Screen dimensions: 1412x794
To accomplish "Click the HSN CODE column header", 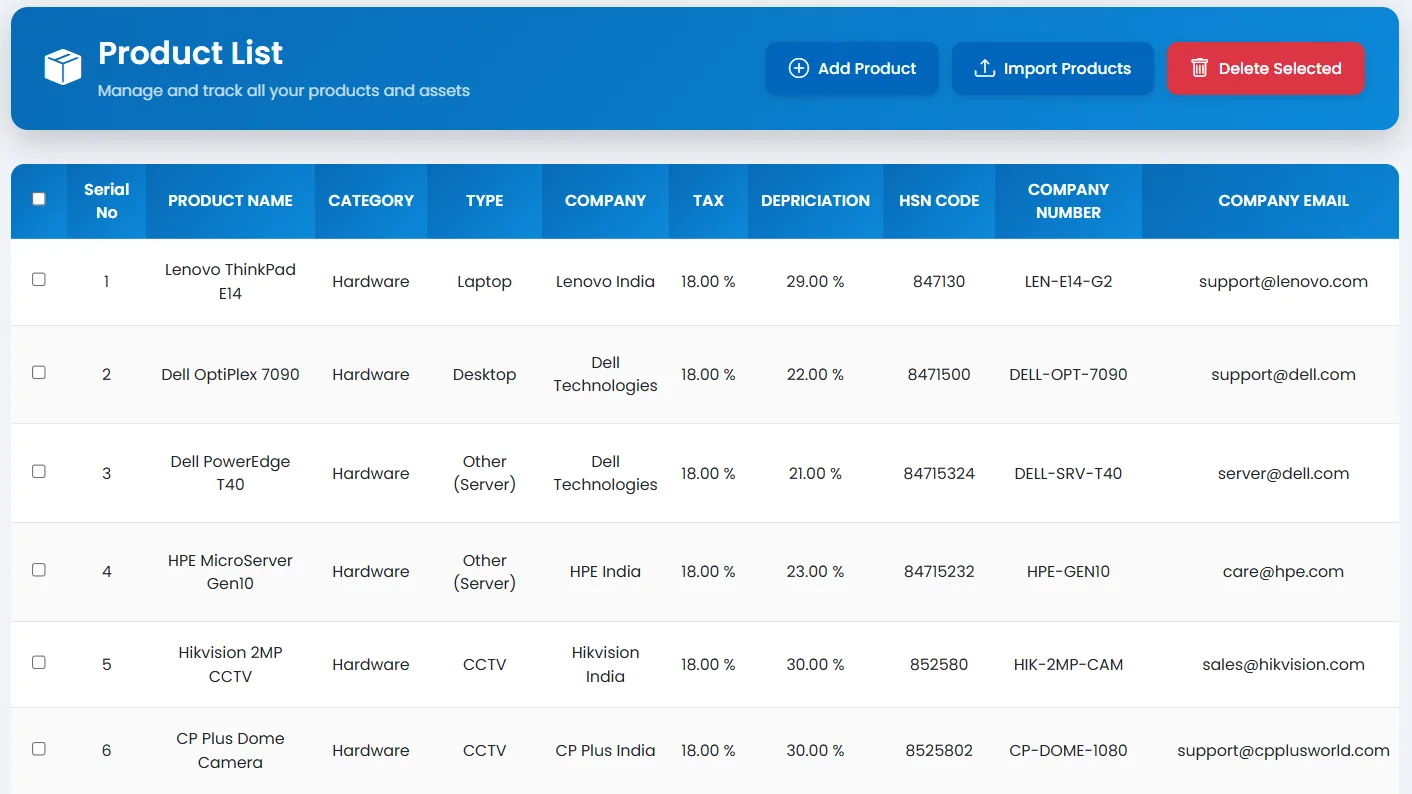I will coord(939,201).
